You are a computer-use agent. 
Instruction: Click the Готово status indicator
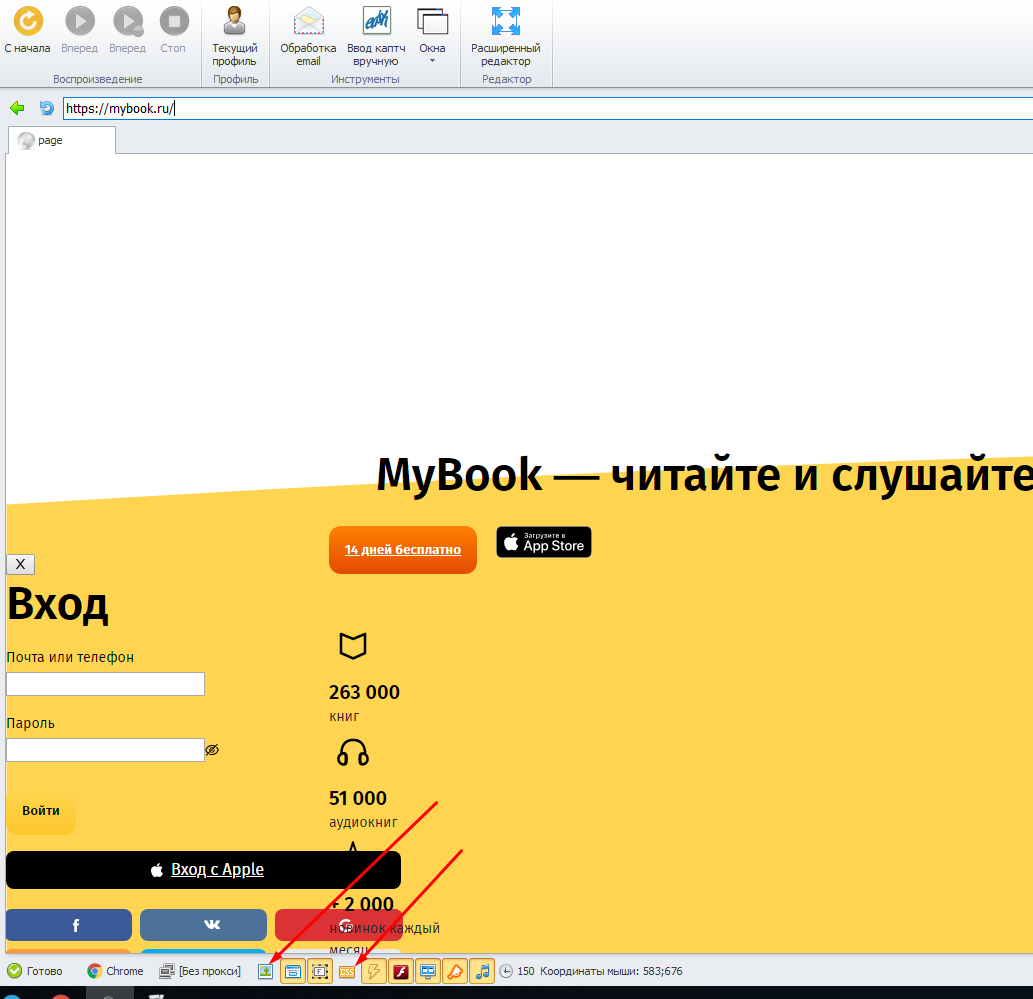[x=35, y=971]
